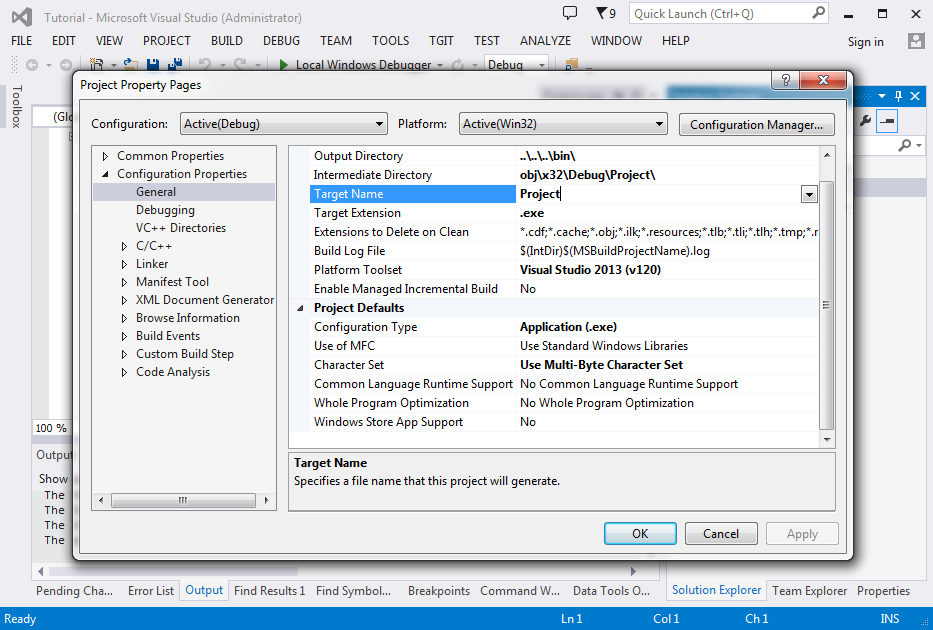
Task: Click the Target Name value field
Action: [x=659, y=194]
